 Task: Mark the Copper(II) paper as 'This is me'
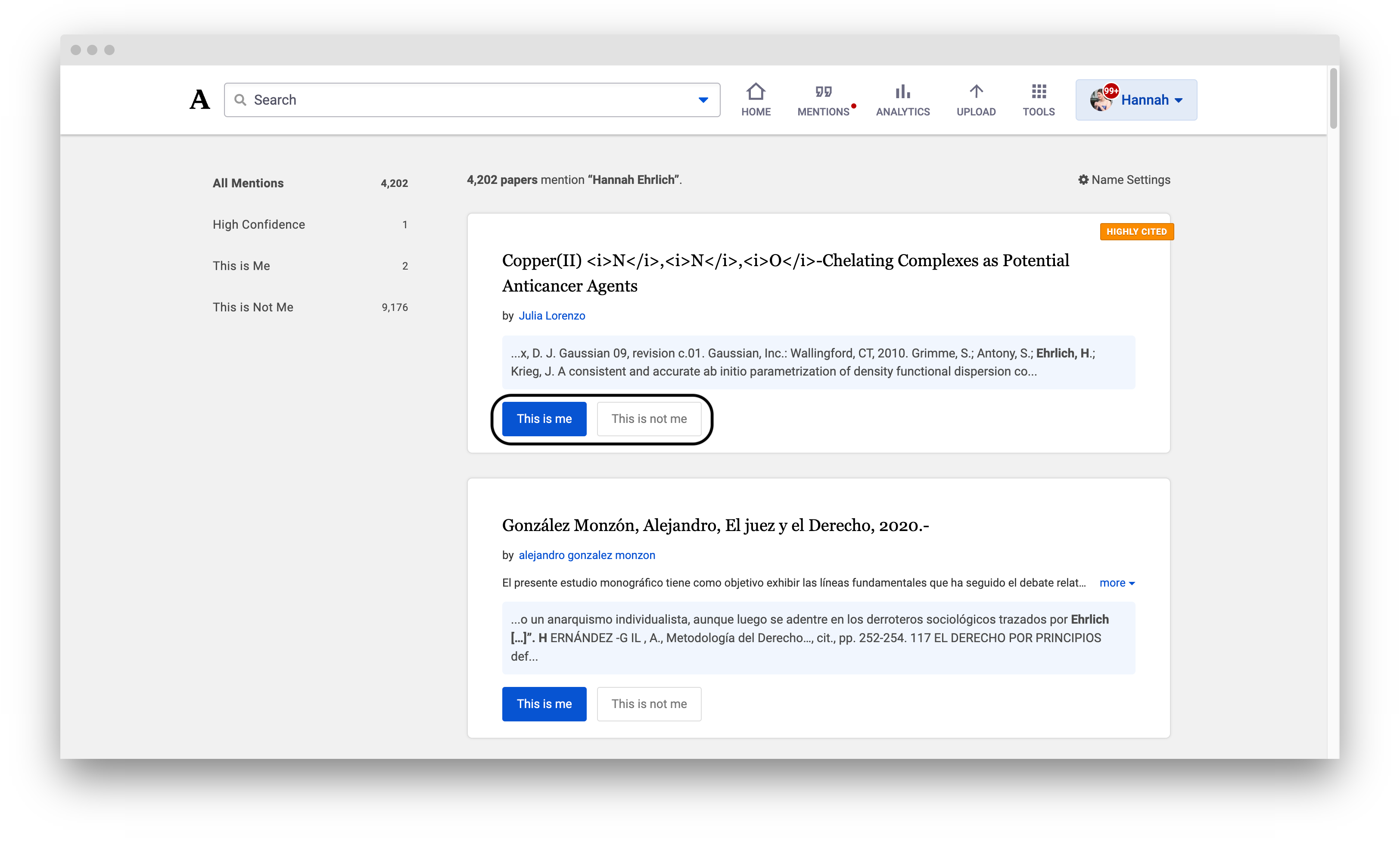coord(544,419)
